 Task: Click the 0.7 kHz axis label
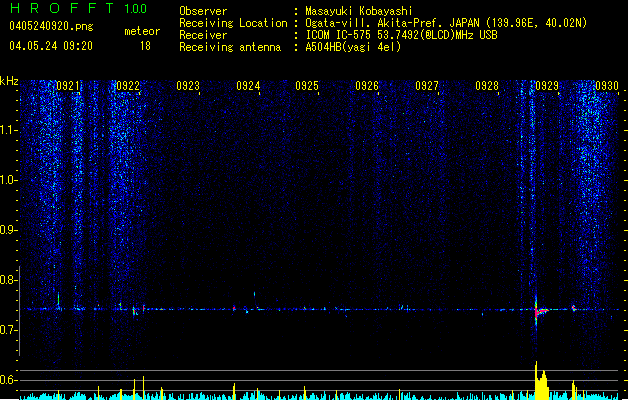point(8,330)
